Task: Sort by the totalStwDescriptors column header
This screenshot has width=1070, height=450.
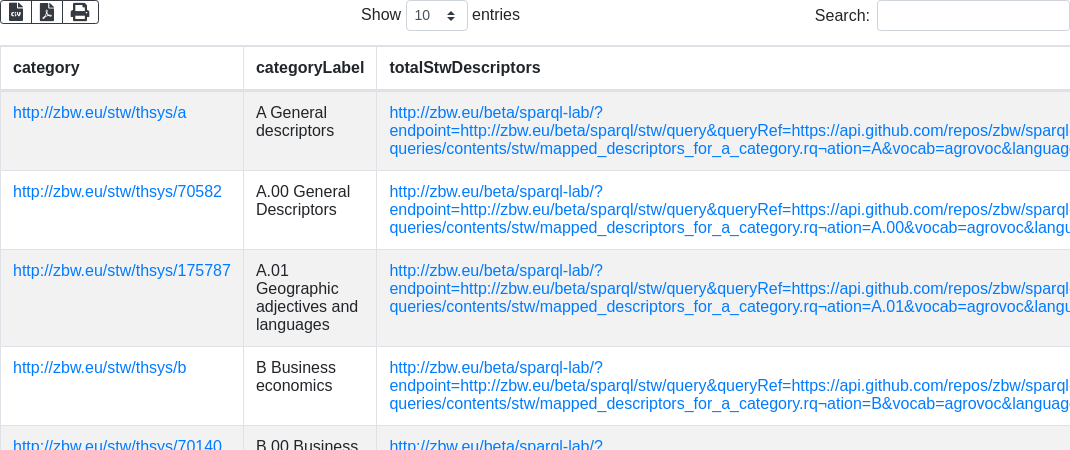Action: (465, 68)
